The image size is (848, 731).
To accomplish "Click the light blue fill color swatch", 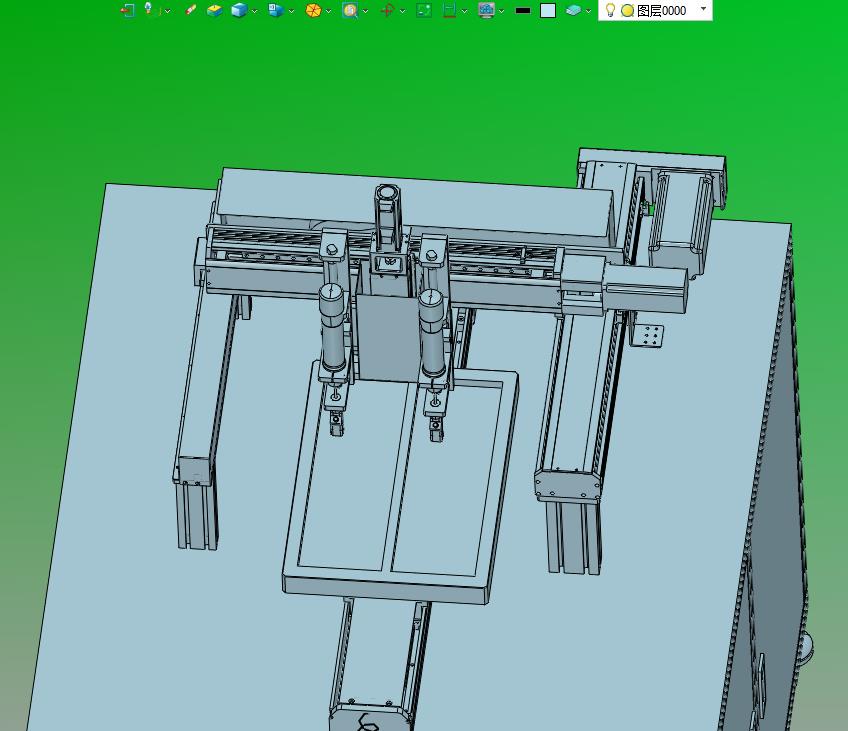I will (548, 11).
